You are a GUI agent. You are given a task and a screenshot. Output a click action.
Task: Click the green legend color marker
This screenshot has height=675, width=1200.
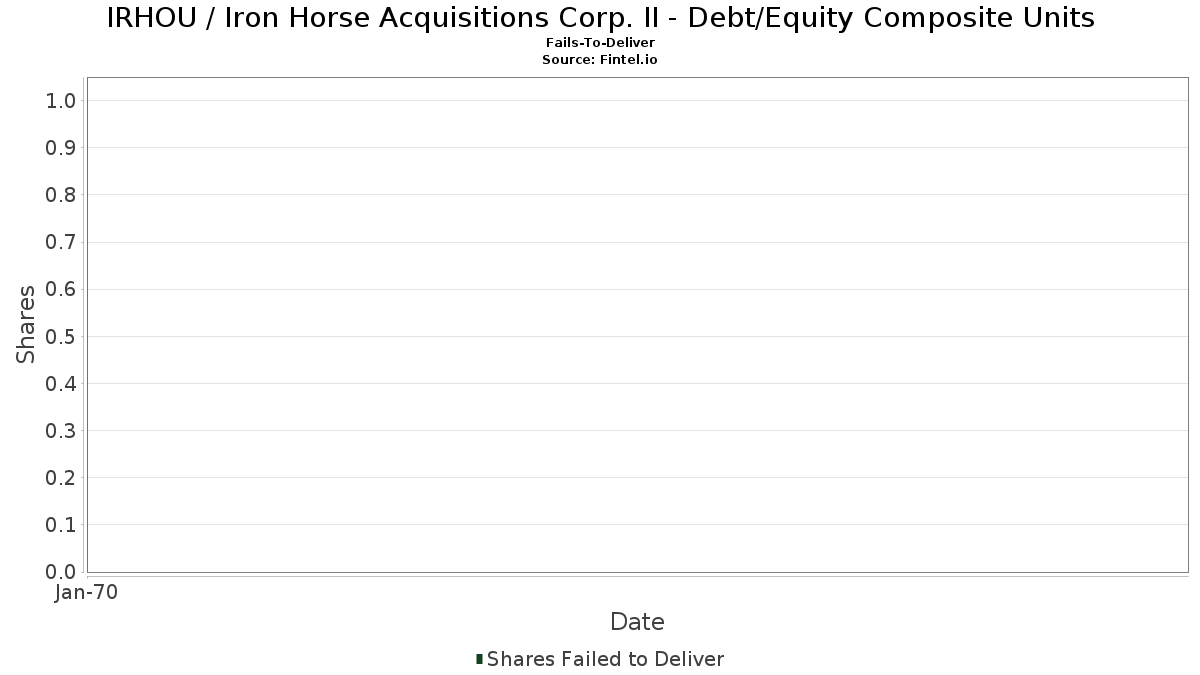click(480, 659)
